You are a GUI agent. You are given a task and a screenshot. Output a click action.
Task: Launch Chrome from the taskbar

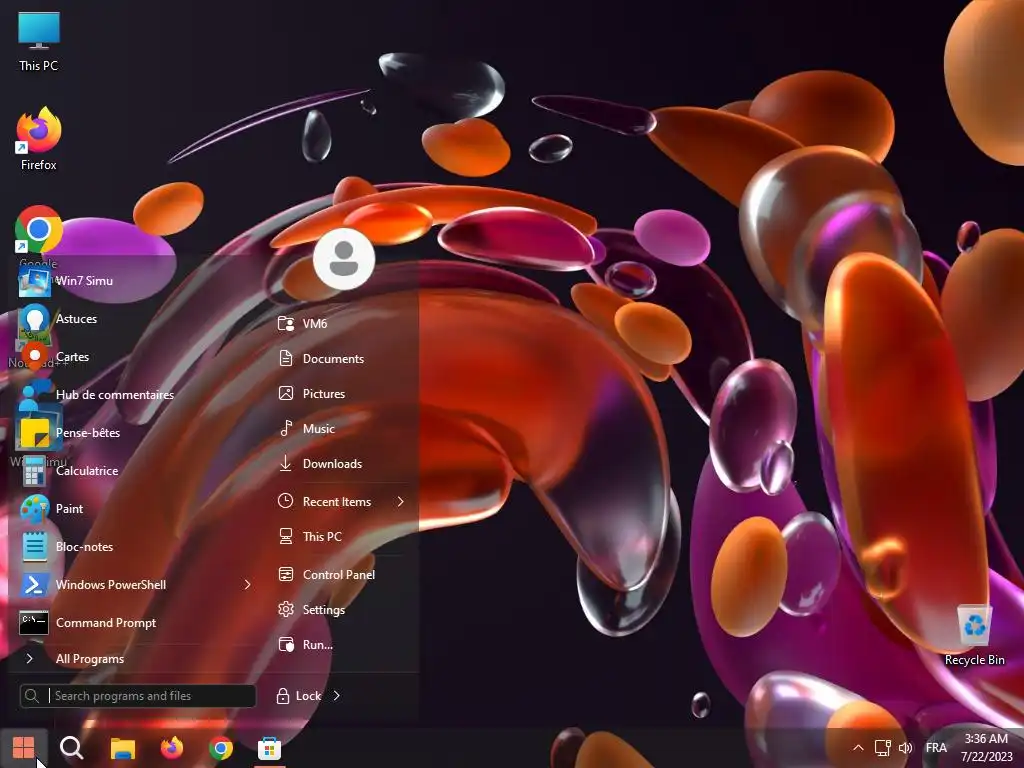(x=221, y=748)
